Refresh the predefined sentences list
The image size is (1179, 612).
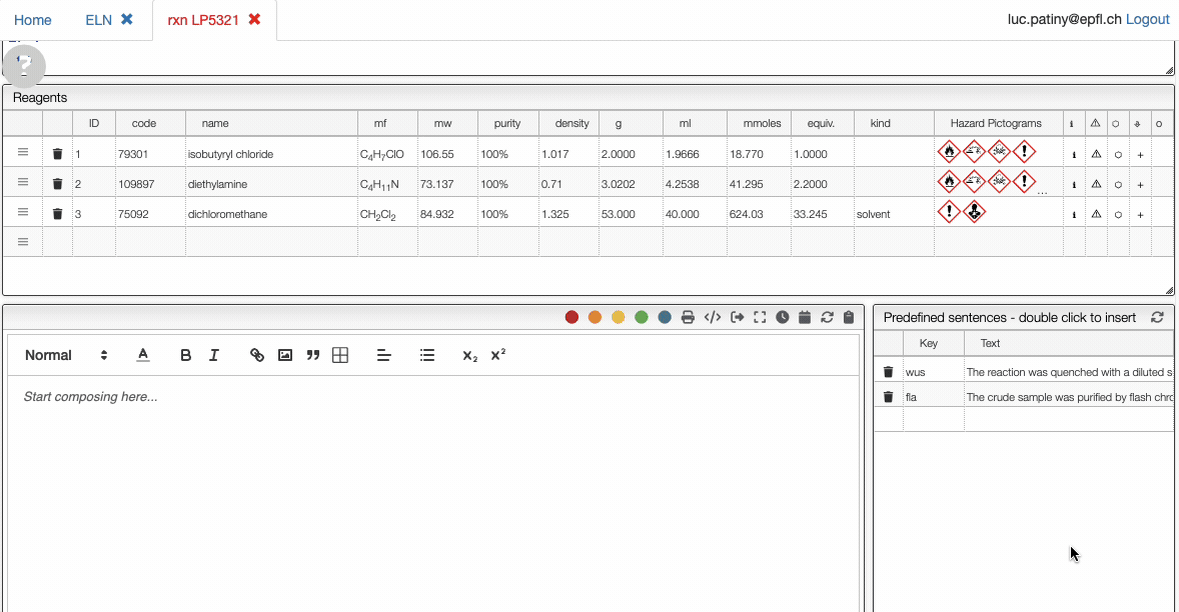coord(1157,316)
